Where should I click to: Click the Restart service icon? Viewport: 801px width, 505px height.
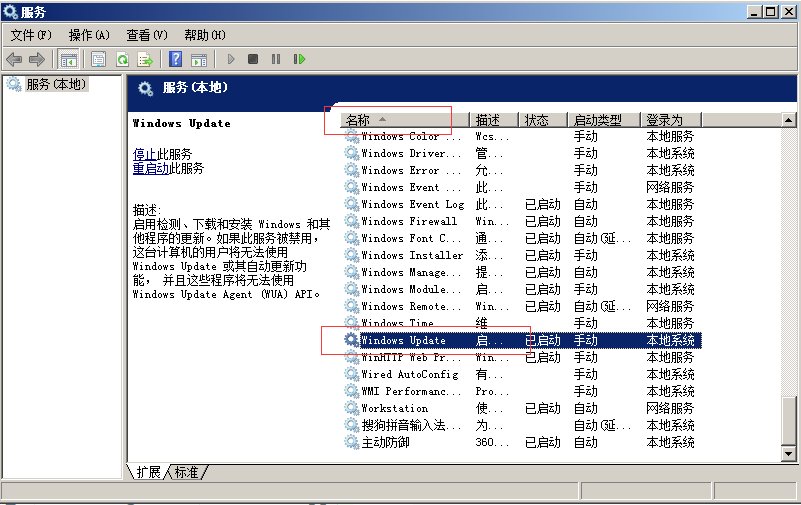(x=299, y=59)
